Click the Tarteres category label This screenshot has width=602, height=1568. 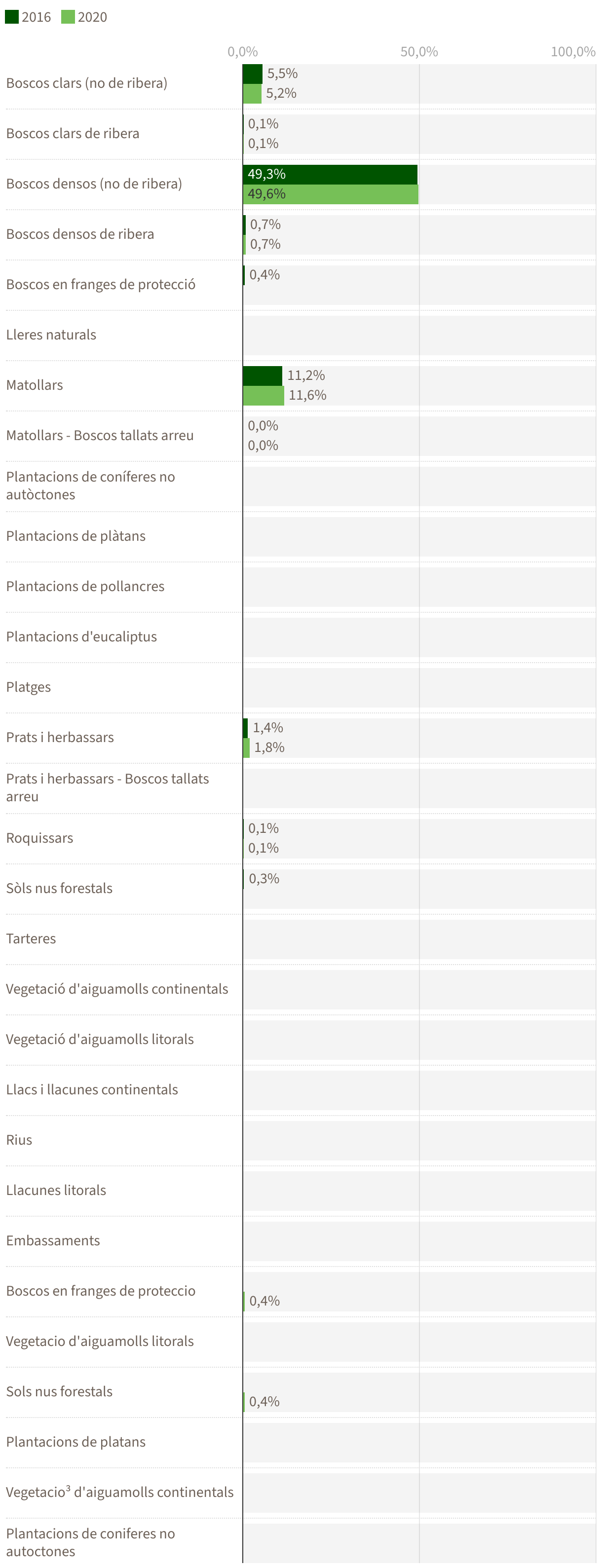click(31, 938)
